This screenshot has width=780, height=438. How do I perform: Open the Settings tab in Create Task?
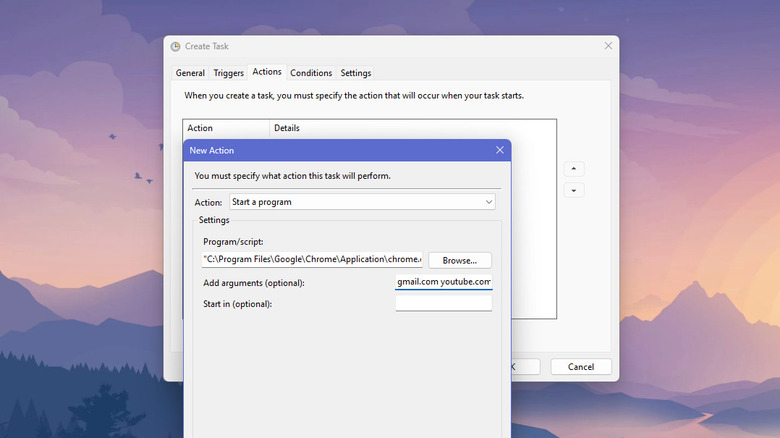point(356,73)
